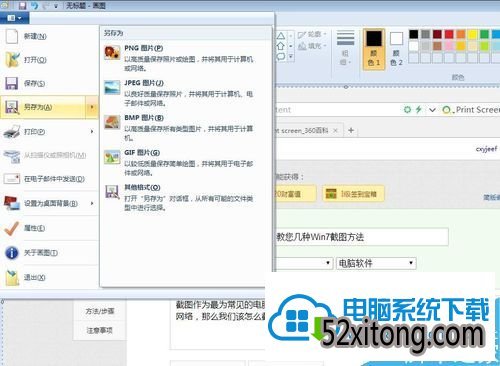Pick the yellow color swatch in top row
The width and height of the screenshot is (500, 366).
tap(472, 34)
